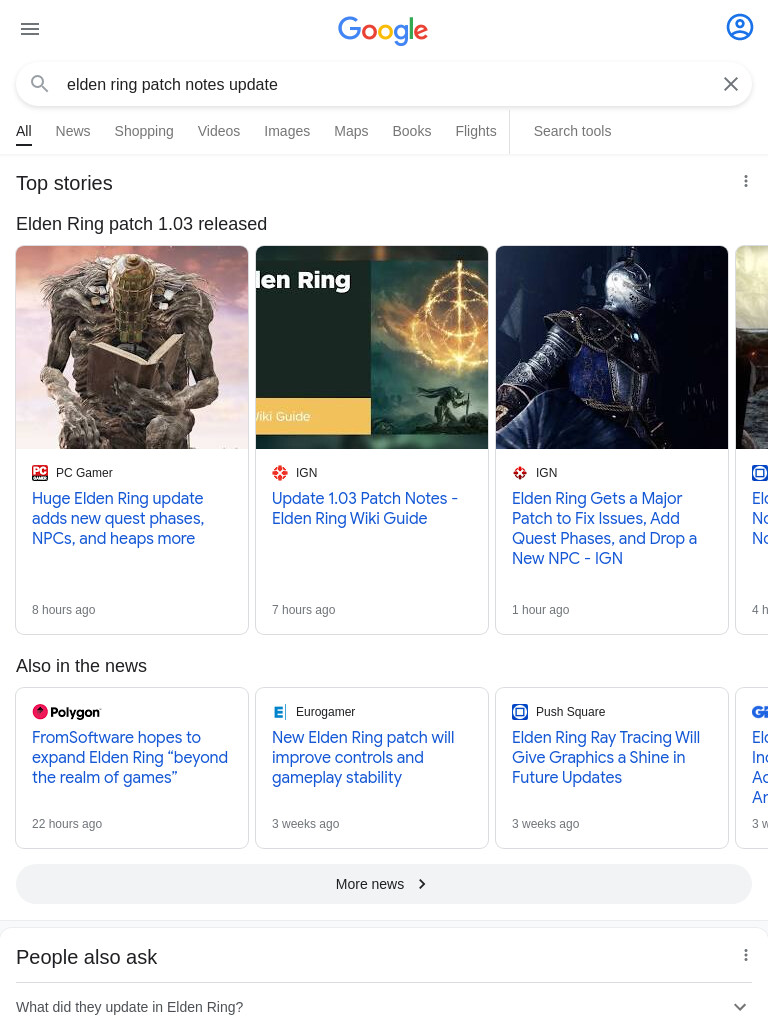Viewport: 768px width, 1024px height.
Task: Switch to the Shopping tab
Action: tap(144, 131)
